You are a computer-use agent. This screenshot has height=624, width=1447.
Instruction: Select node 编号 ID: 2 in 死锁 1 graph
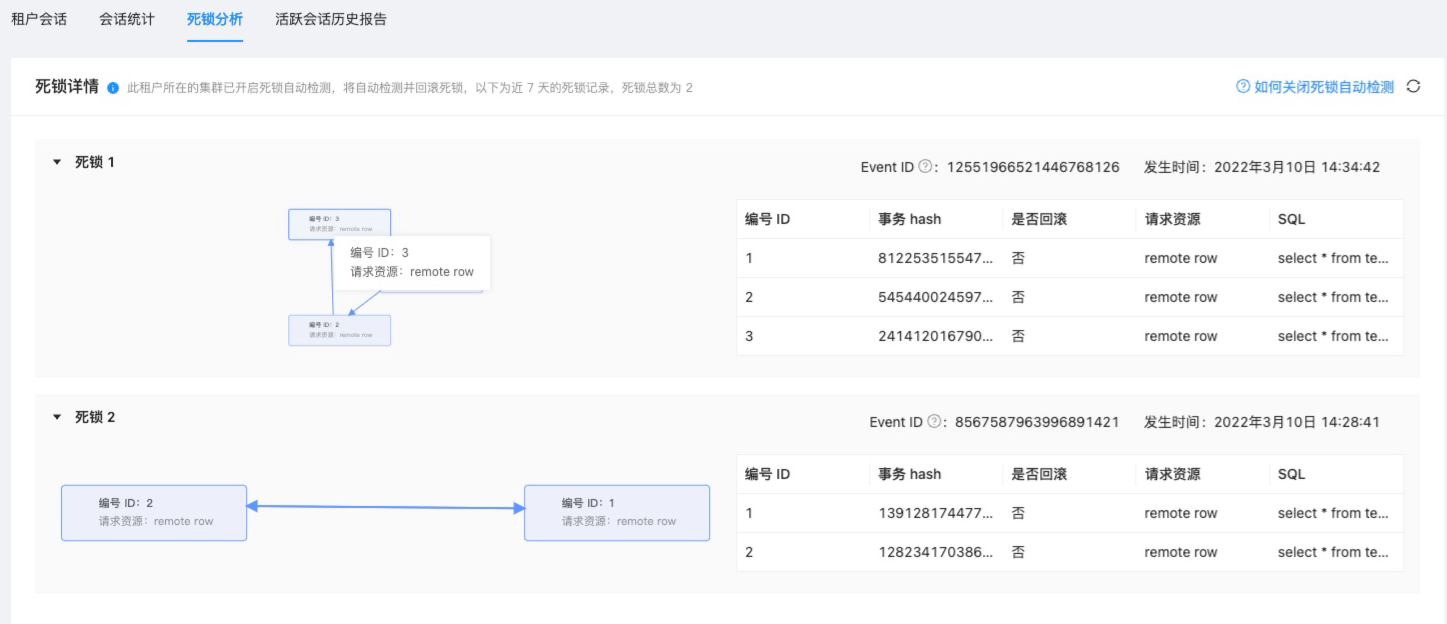(x=339, y=330)
